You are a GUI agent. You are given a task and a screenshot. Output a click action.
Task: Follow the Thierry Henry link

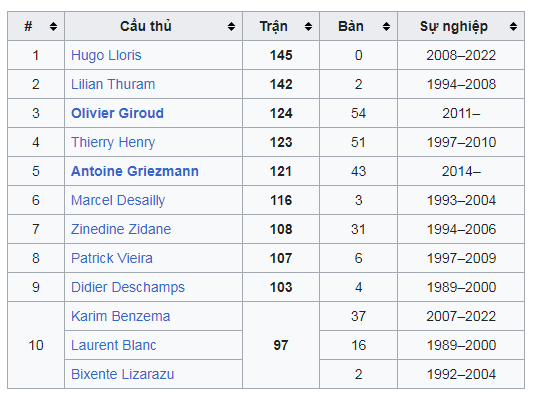pyautogui.click(x=113, y=142)
